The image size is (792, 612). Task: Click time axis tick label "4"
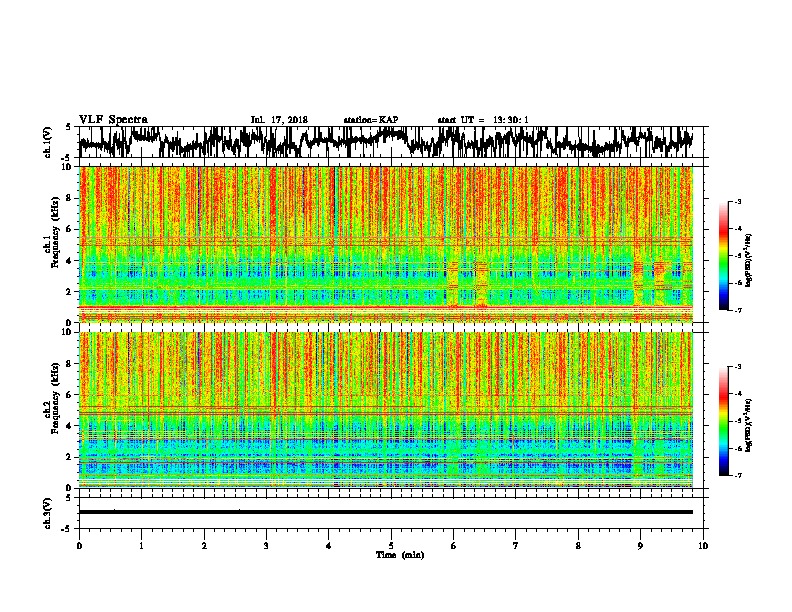(329, 546)
